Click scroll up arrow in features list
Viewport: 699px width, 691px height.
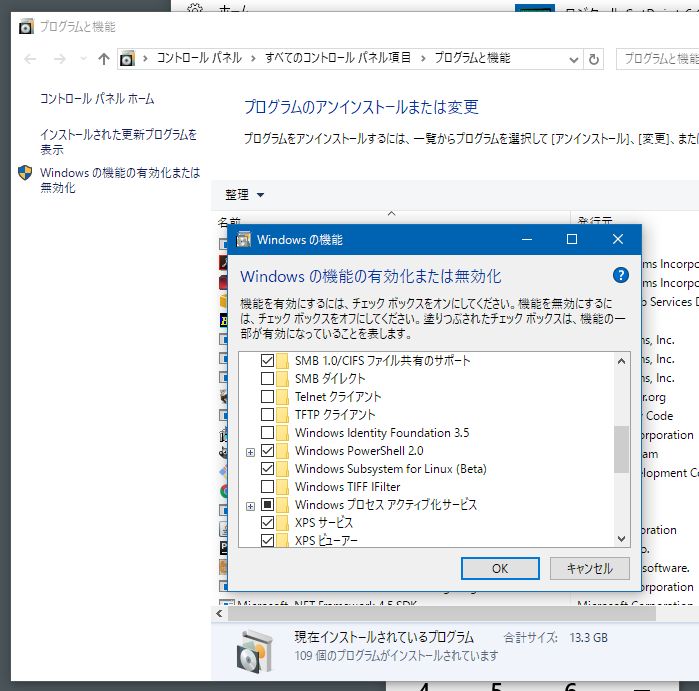pos(621,361)
